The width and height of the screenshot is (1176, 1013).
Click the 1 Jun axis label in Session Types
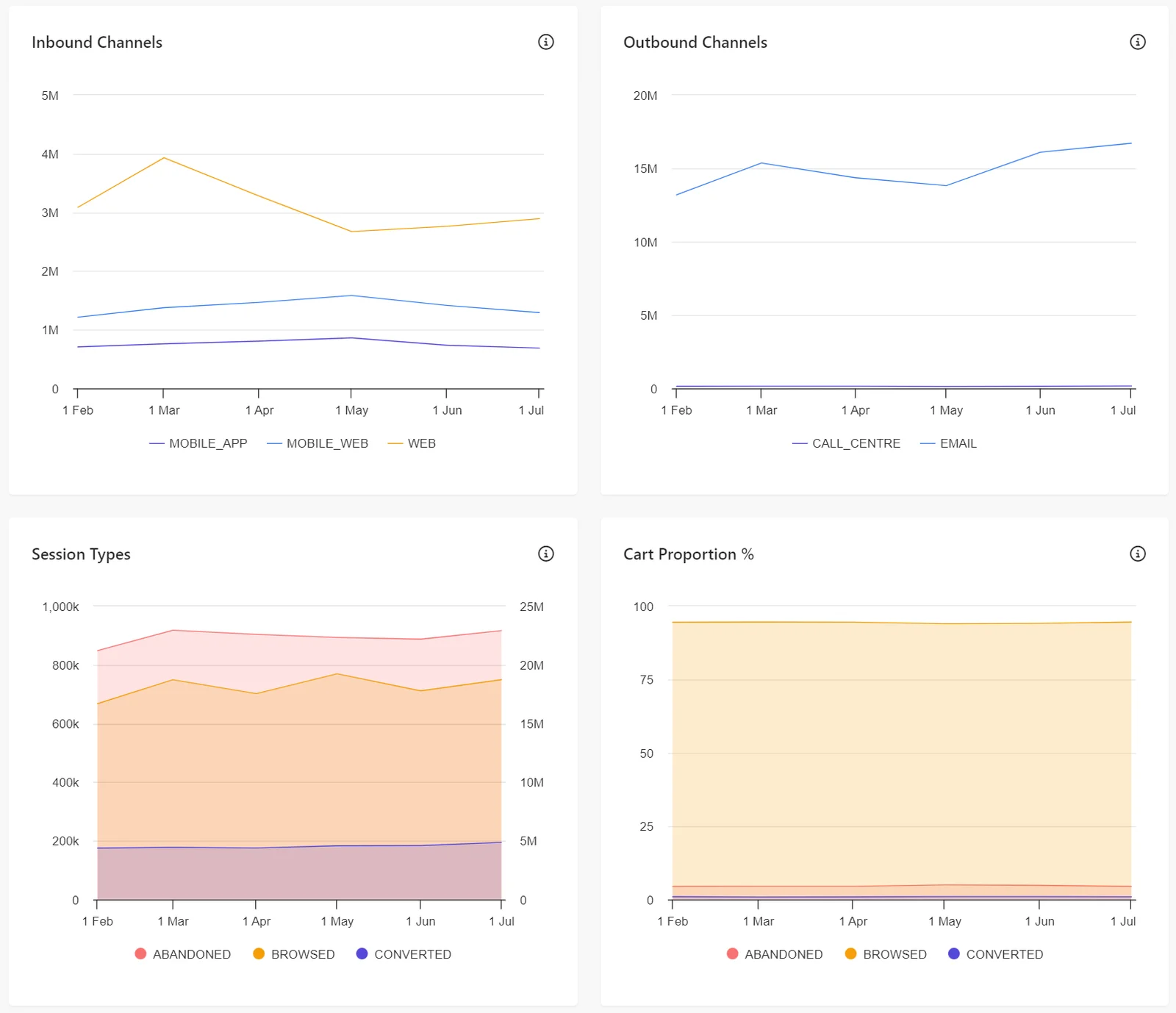pyautogui.click(x=420, y=921)
